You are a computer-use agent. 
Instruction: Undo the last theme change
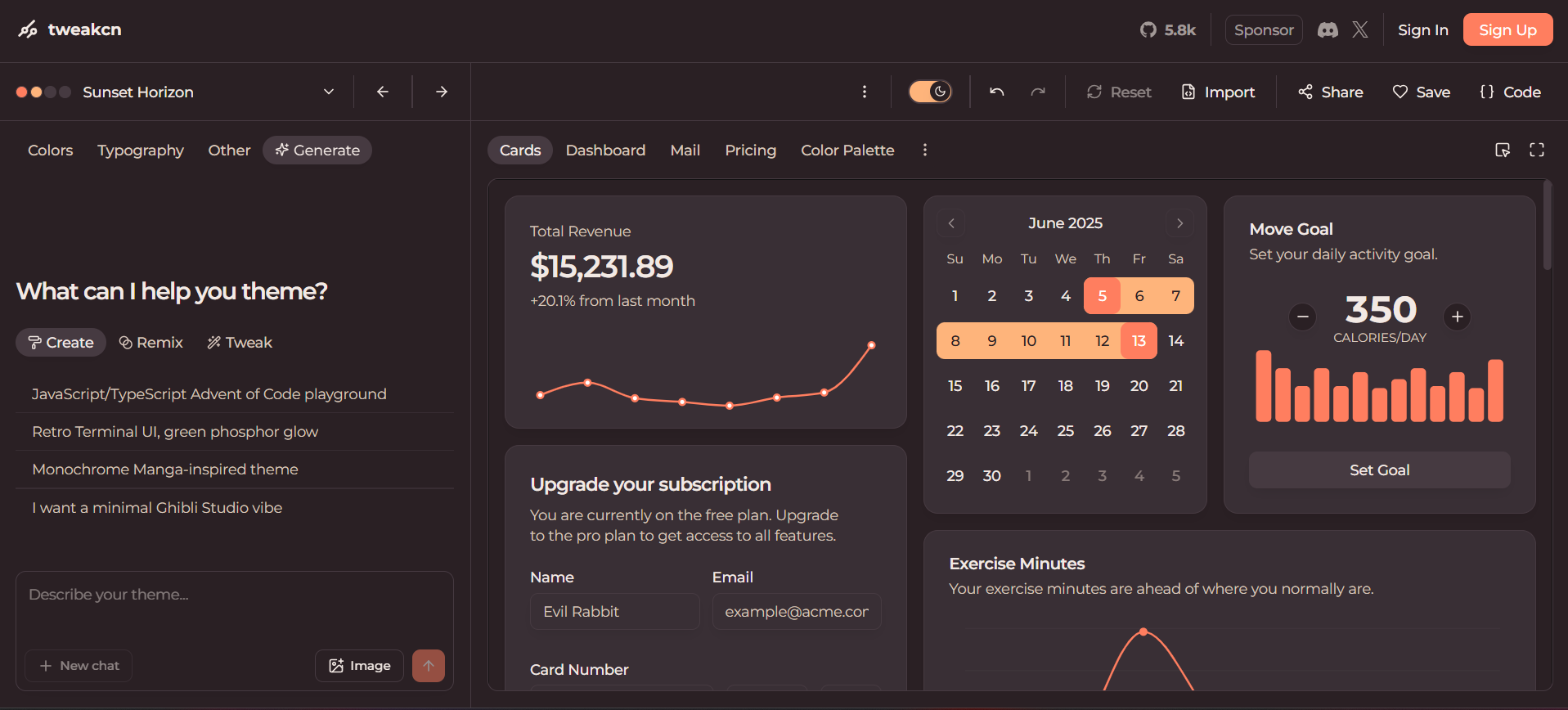pos(996,92)
